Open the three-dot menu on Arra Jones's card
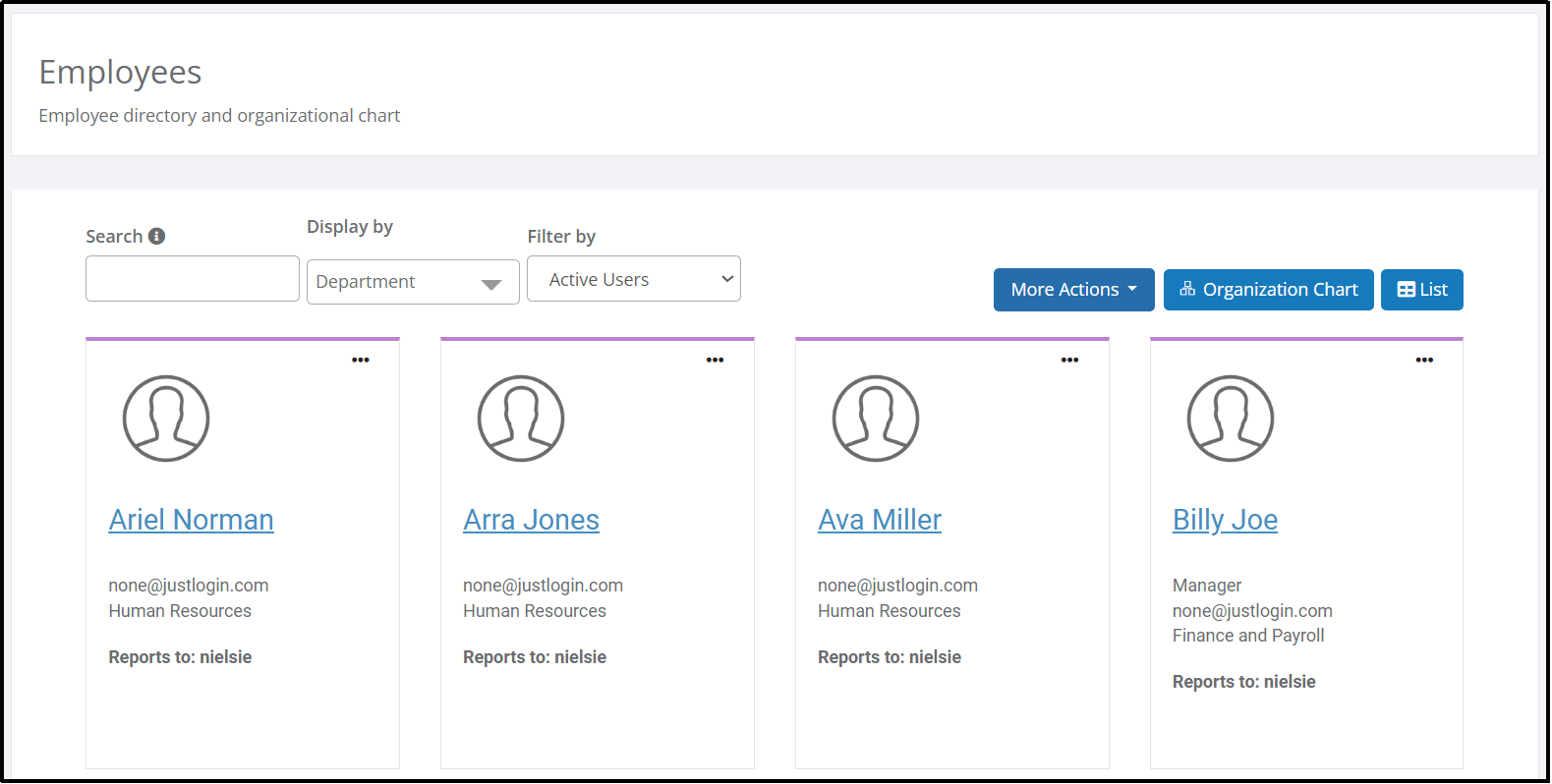1552x784 pixels. [716, 360]
